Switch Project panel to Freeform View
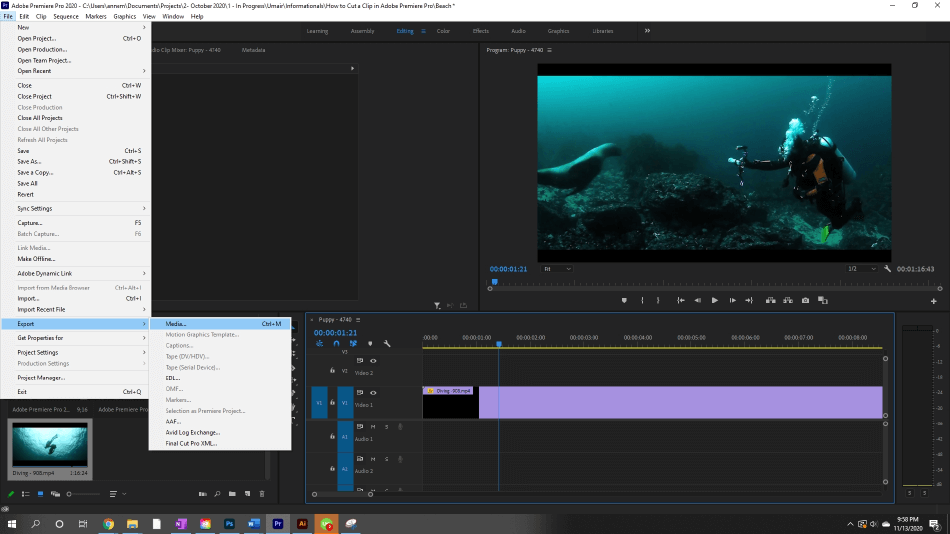Image resolution: width=950 pixels, height=534 pixels. click(55, 494)
